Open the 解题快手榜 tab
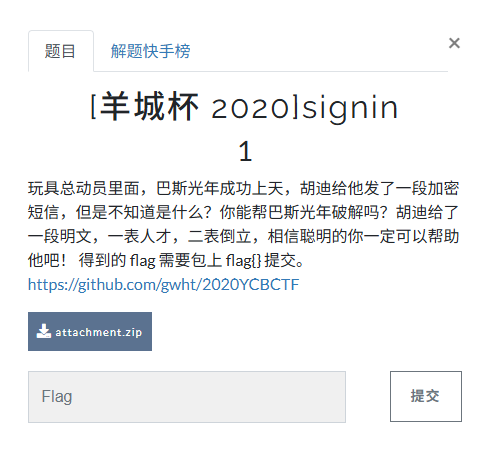The width and height of the screenshot is (491, 470). [x=150, y=51]
